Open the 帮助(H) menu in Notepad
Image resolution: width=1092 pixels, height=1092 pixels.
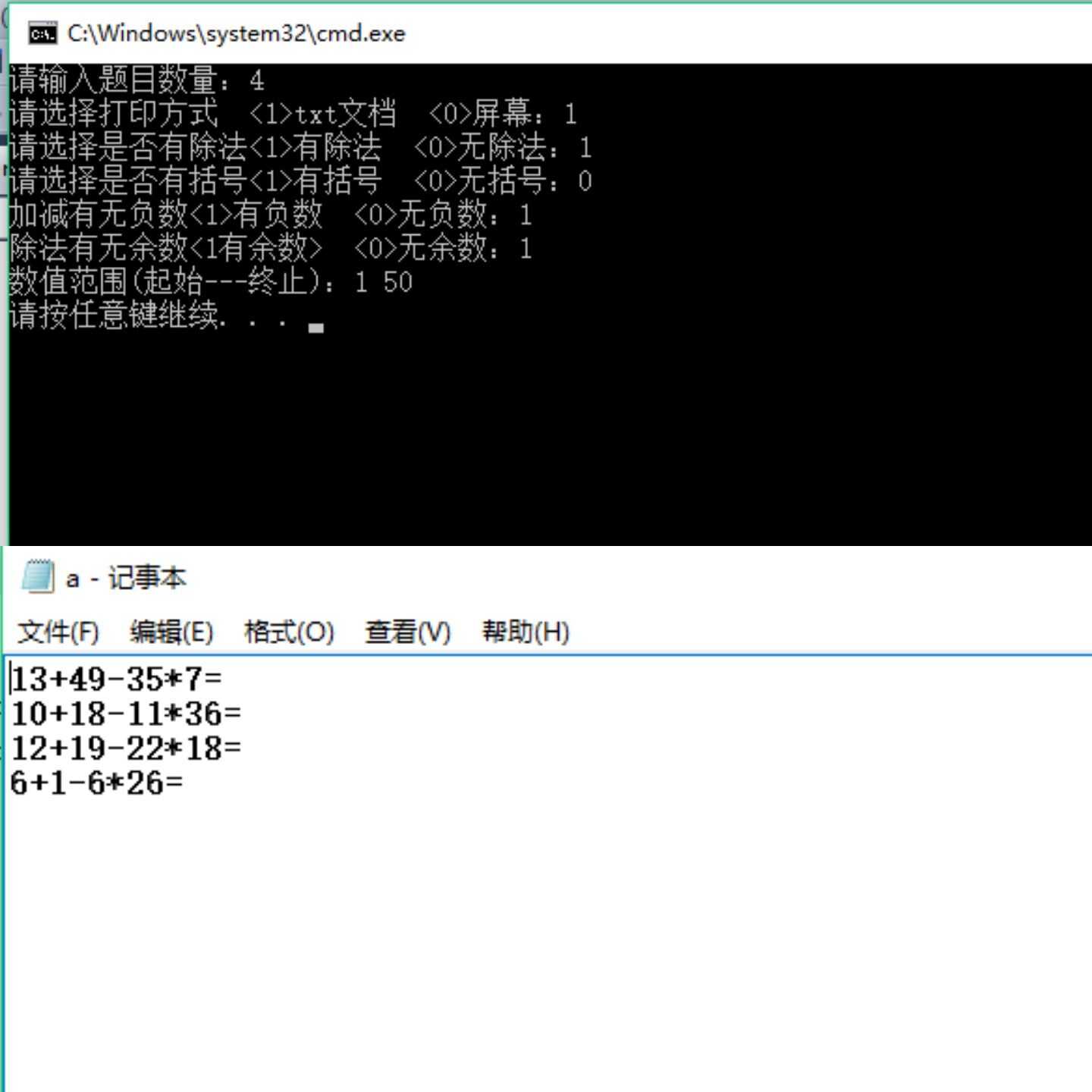coord(526,632)
